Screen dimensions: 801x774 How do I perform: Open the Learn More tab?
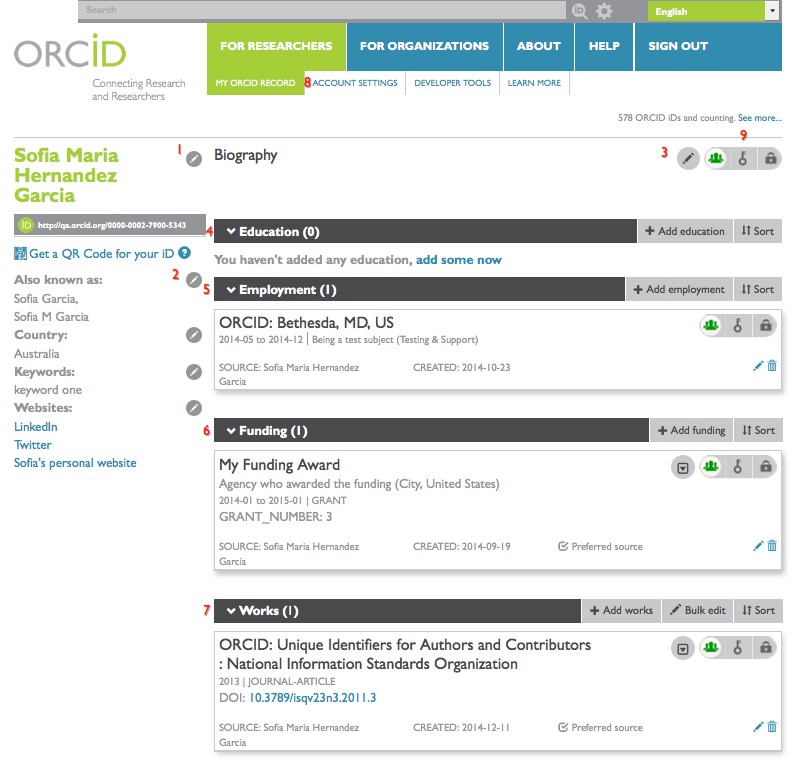point(534,83)
